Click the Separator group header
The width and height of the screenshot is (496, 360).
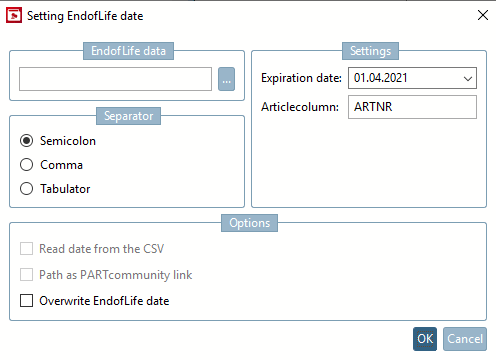[129, 116]
